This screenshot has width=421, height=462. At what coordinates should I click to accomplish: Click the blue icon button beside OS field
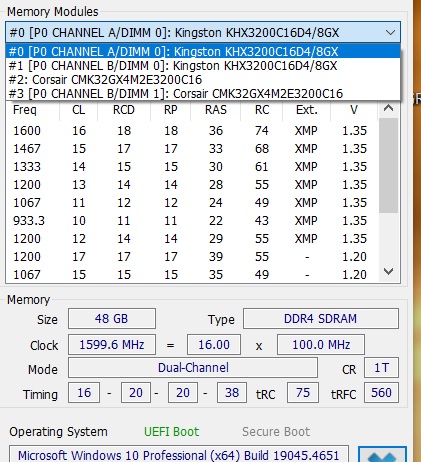[x=382, y=455]
